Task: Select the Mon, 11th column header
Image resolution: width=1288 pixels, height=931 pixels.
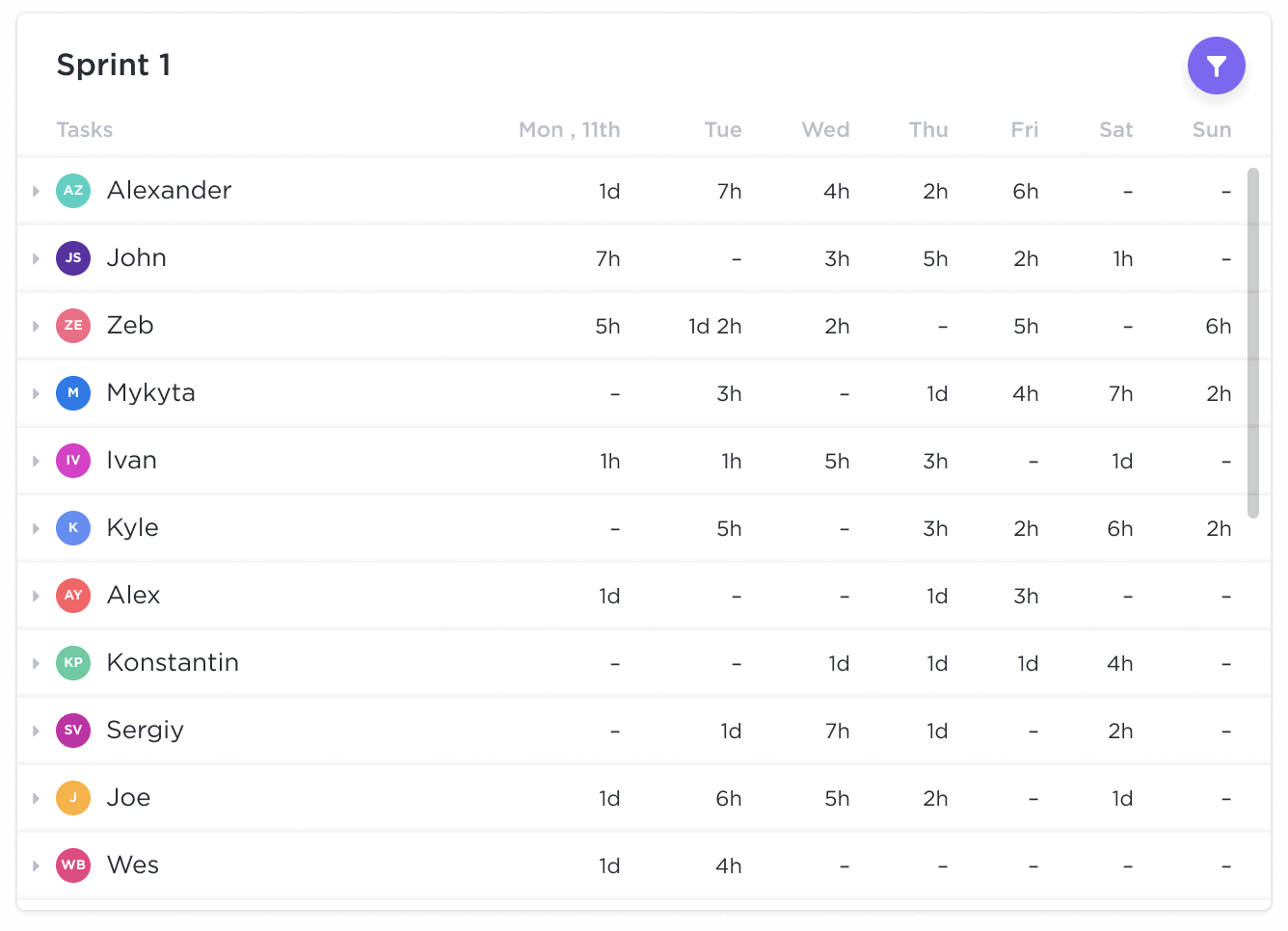Action: 569,130
